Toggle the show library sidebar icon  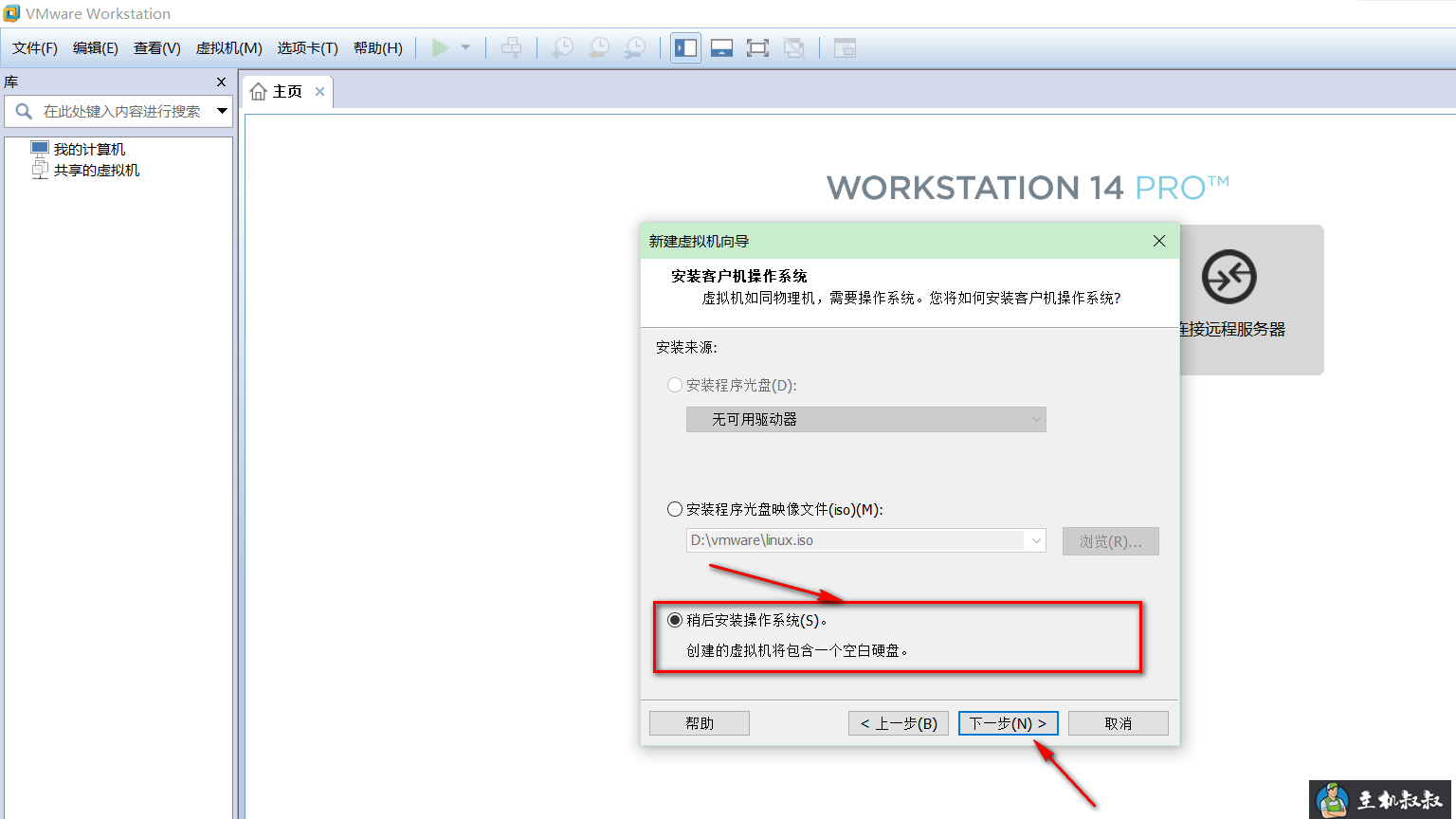point(685,47)
